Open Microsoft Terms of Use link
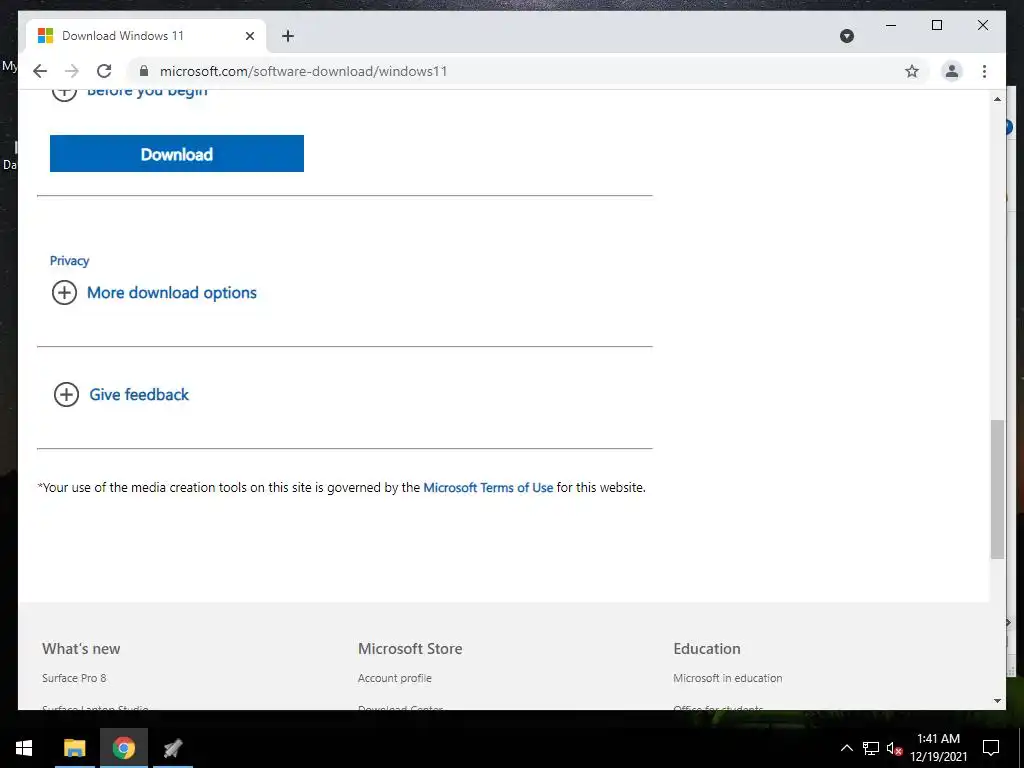 [x=488, y=487]
